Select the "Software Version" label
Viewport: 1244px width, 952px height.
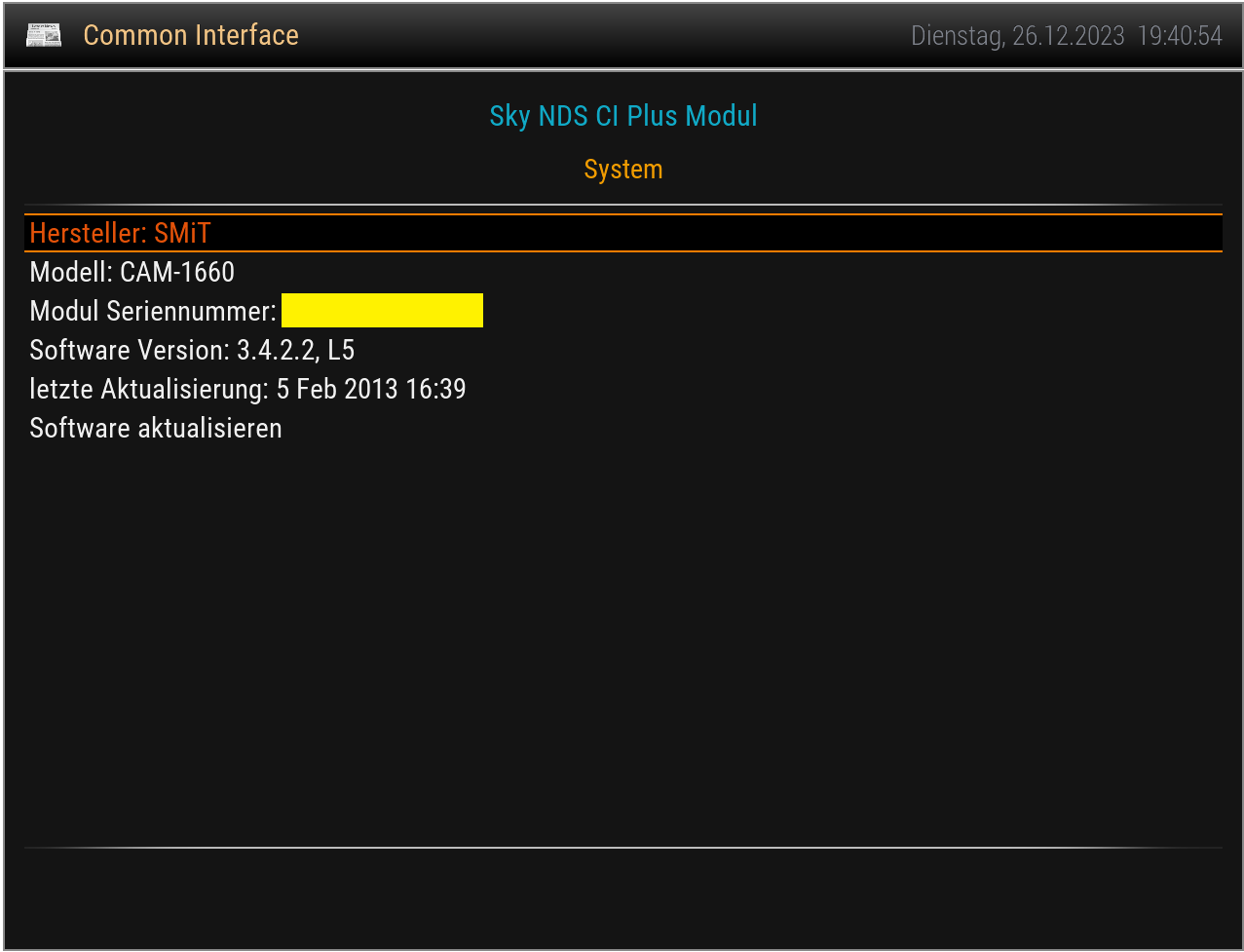pyautogui.click(x=130, y=350)
